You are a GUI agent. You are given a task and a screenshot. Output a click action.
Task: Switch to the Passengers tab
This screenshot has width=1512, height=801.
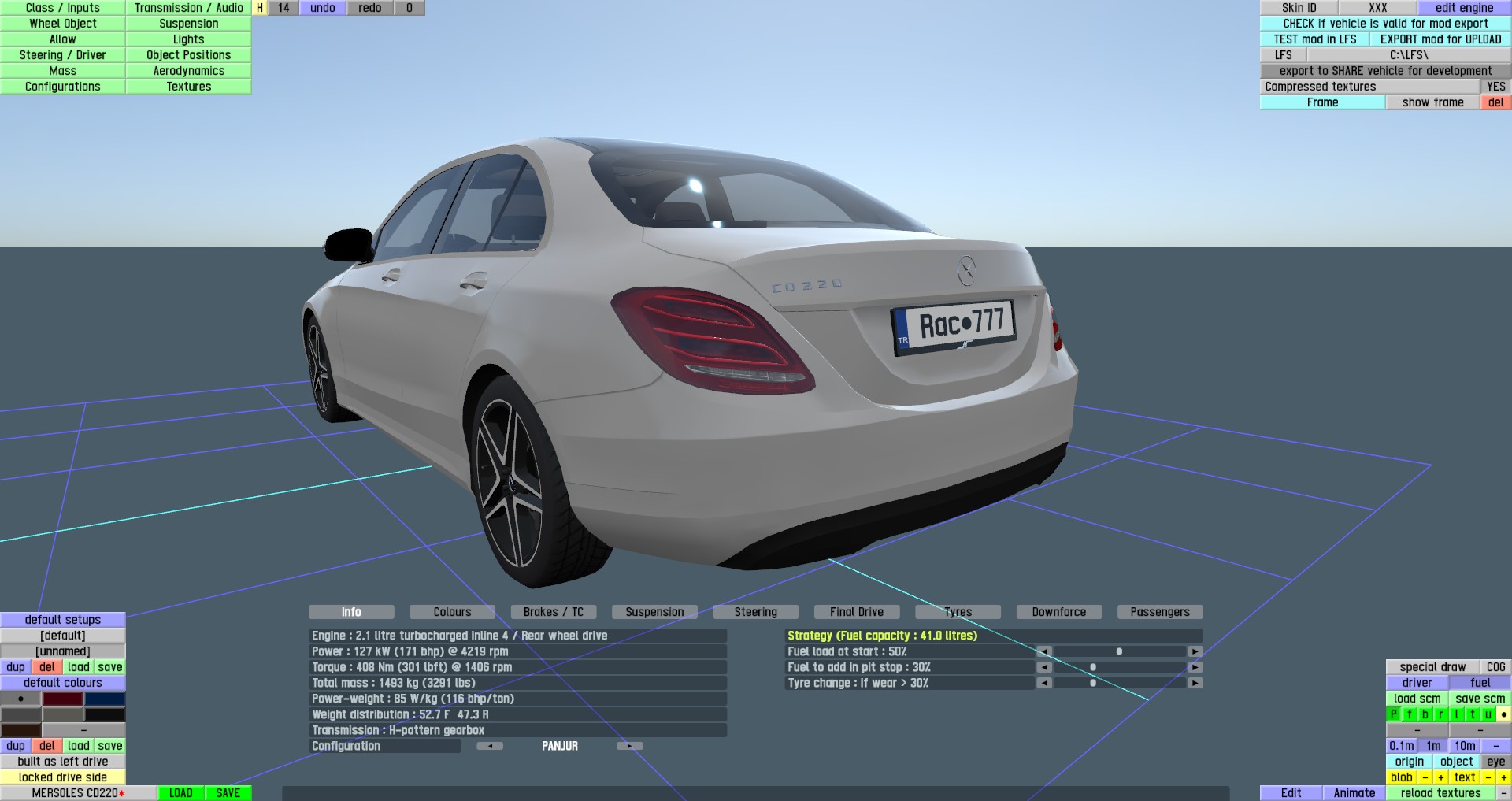(1160, 612)
